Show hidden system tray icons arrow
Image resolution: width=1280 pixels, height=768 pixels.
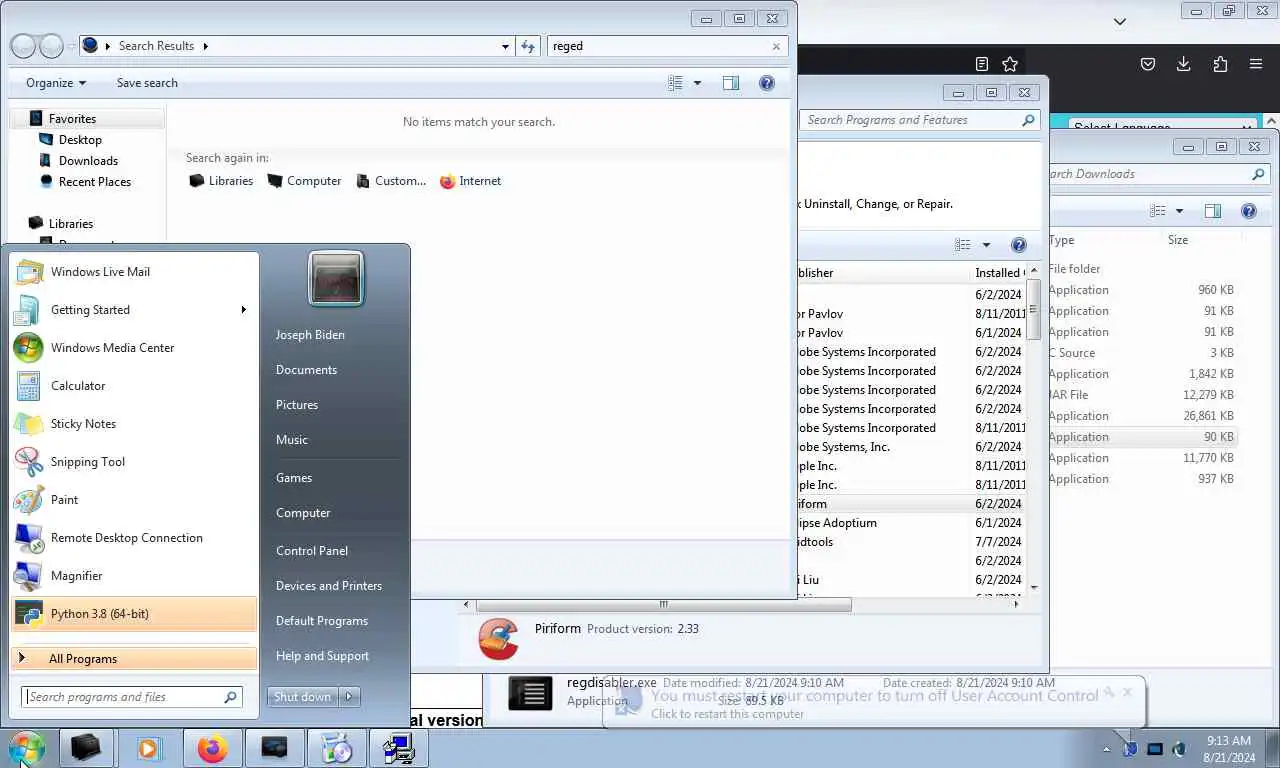point(1106,749)
